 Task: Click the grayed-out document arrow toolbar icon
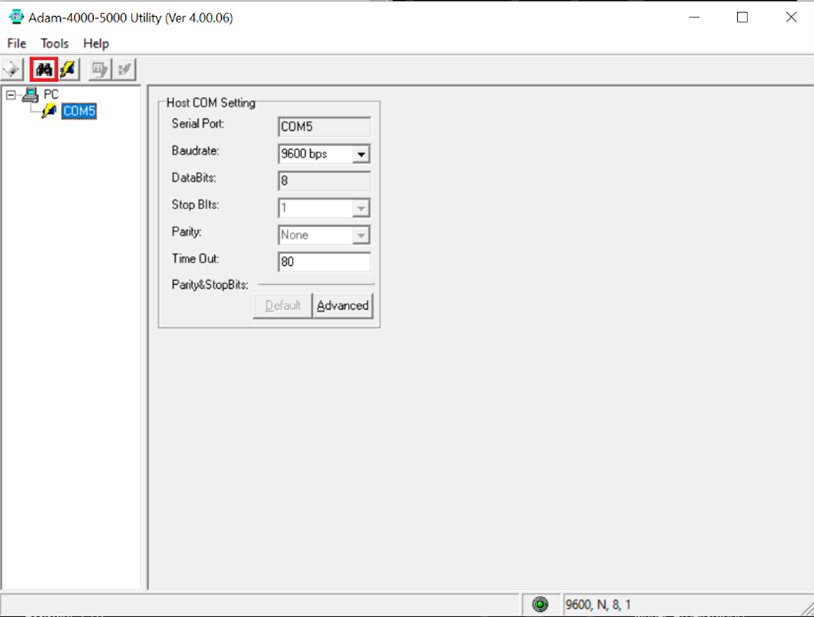pyautogui.click(x=100, y=69)
